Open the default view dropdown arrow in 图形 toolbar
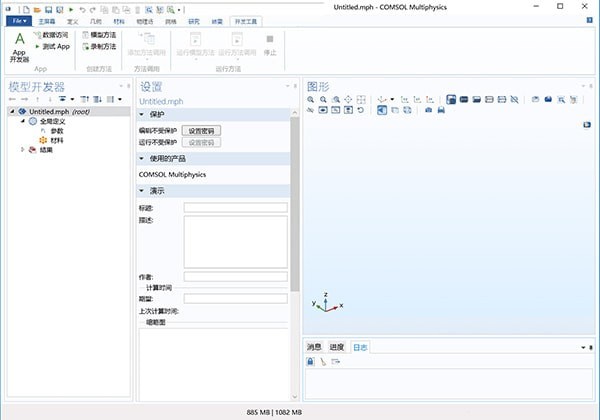Screen dimensions: 600x420 (392, 99)
